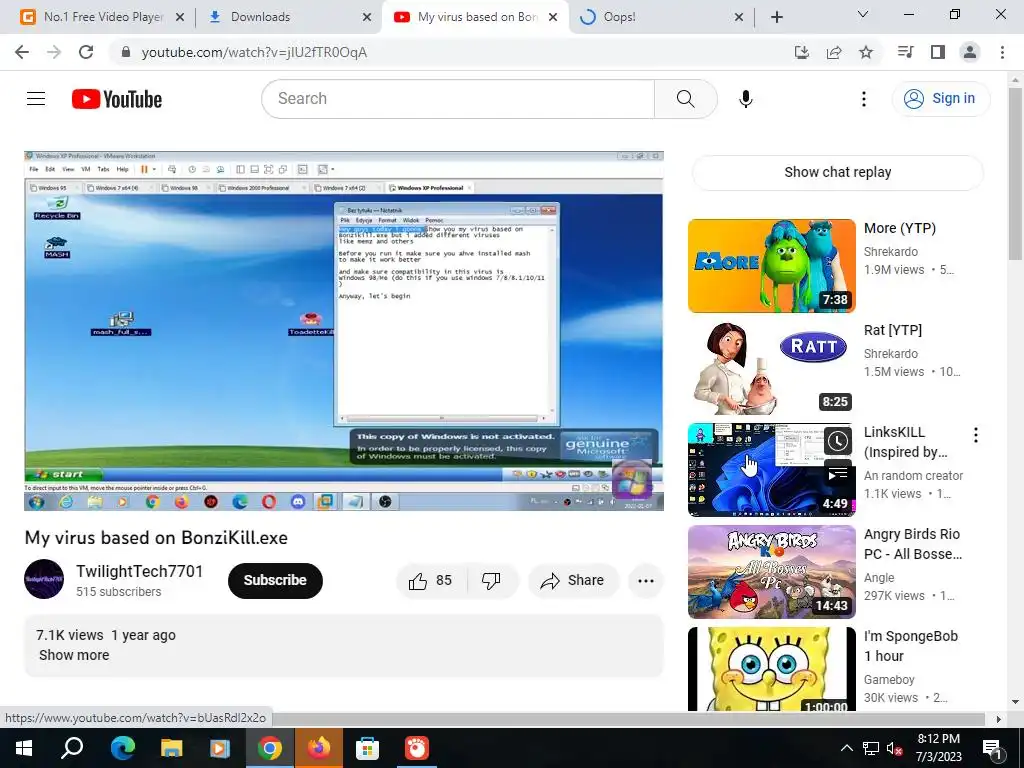Share this page from address bar
The width and height of the screenshot is (1024, 768).
834,52
